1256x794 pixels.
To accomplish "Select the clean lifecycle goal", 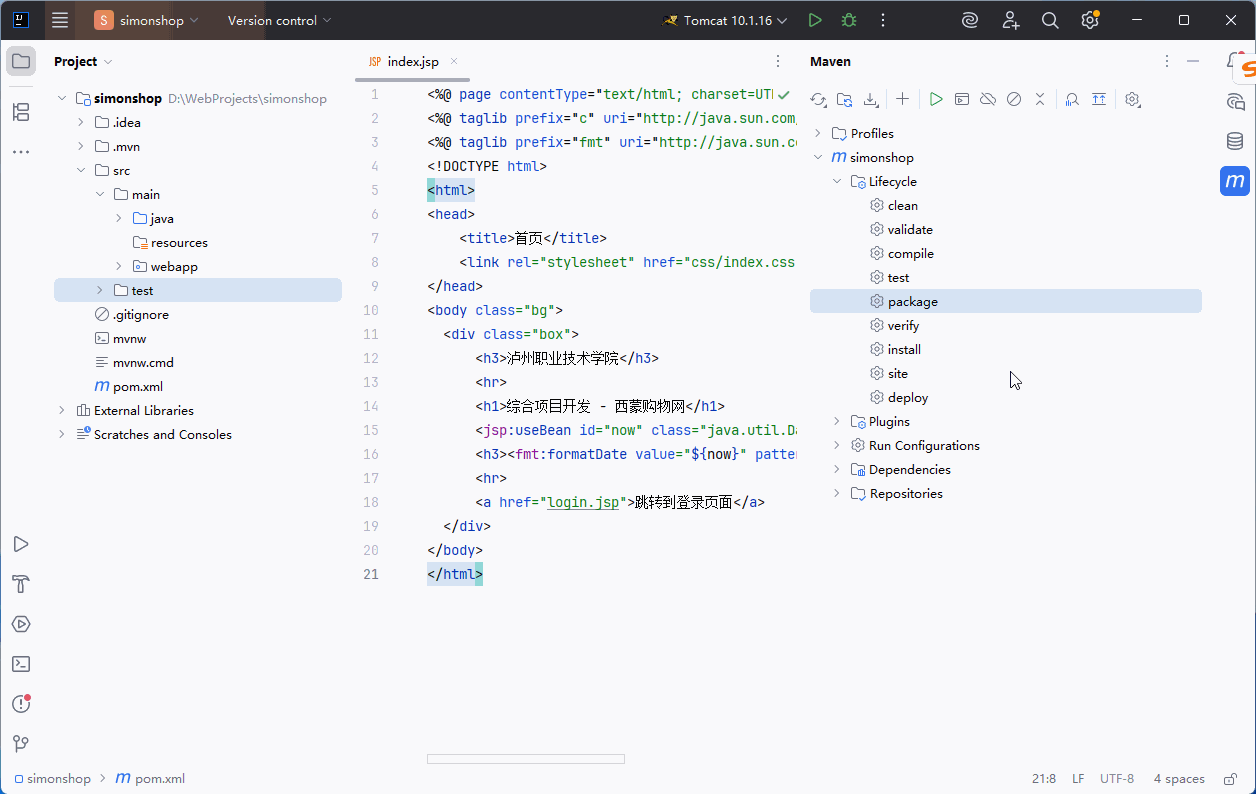I will (902, 205).
